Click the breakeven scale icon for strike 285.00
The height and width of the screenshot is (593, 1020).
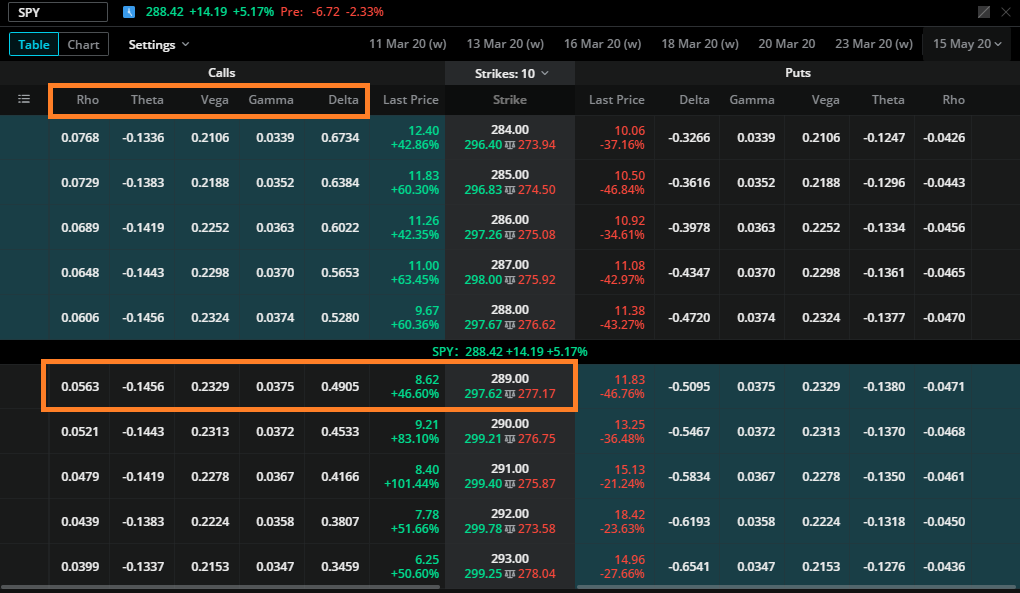[510, 190]
